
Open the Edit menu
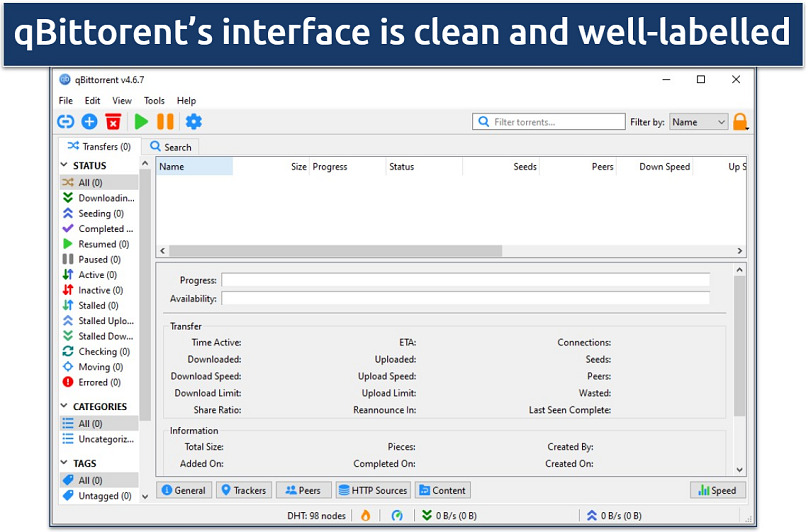[93, 101]
